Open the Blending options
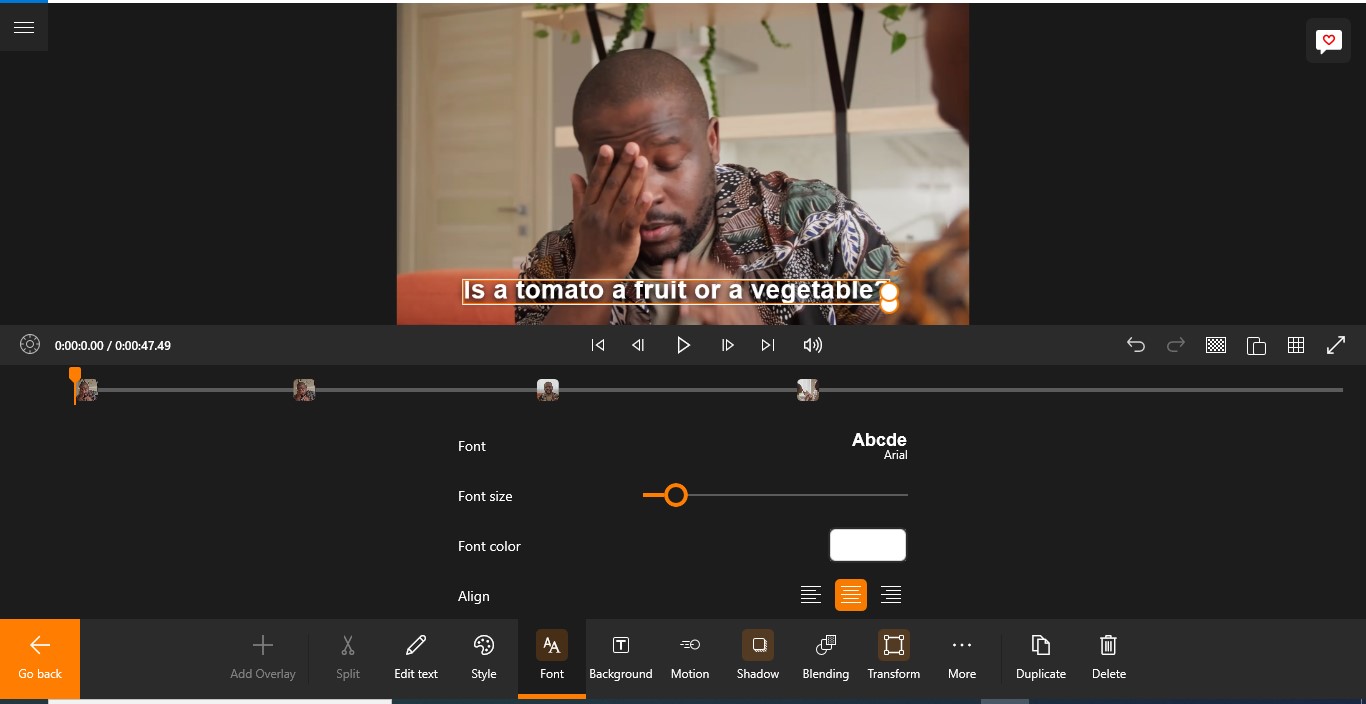 (825, 657)
